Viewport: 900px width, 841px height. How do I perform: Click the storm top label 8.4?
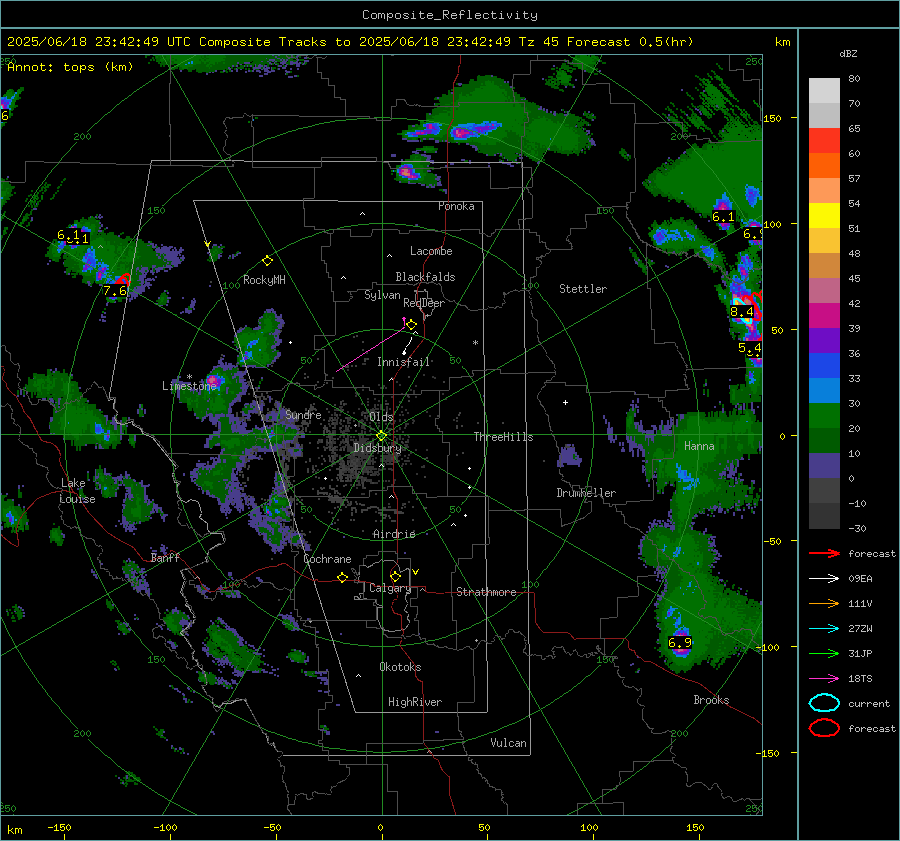coord(742,312)
